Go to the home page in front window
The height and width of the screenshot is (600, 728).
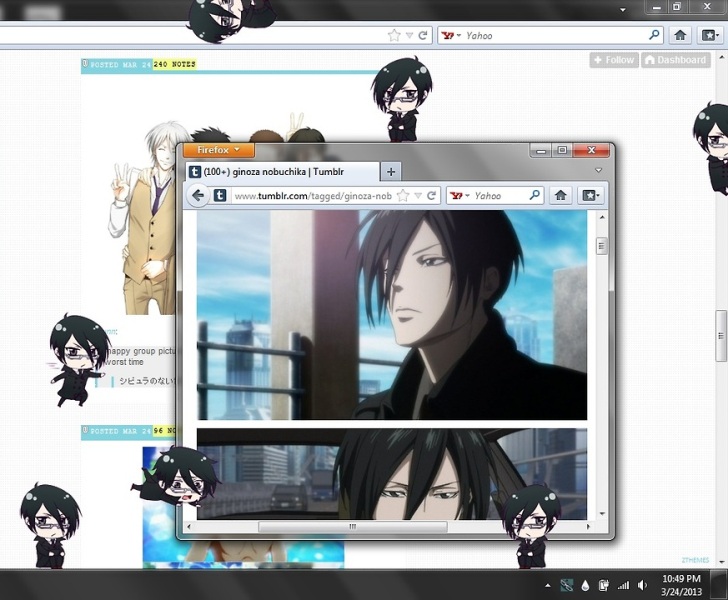560,196
